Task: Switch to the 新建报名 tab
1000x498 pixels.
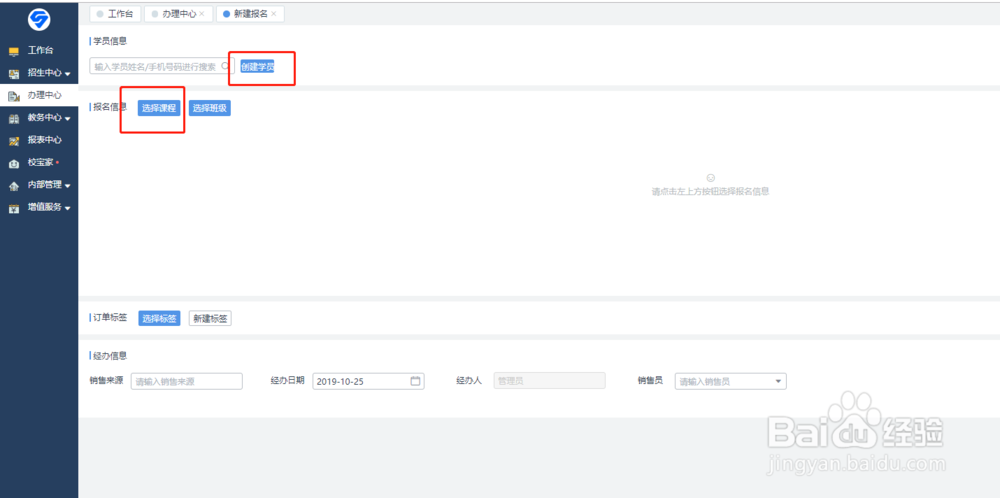Action: 250,14
